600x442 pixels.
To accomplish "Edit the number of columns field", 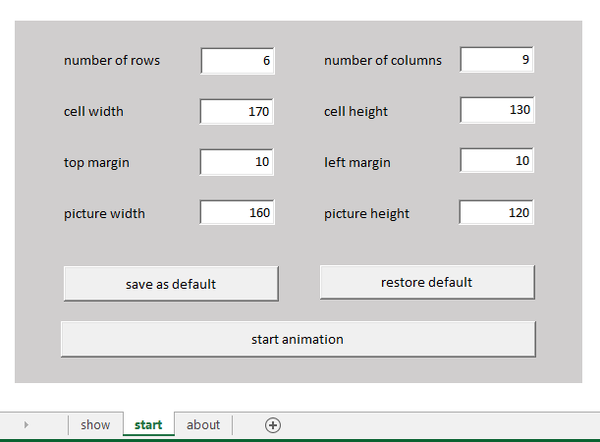I will [x=497, y=60].
